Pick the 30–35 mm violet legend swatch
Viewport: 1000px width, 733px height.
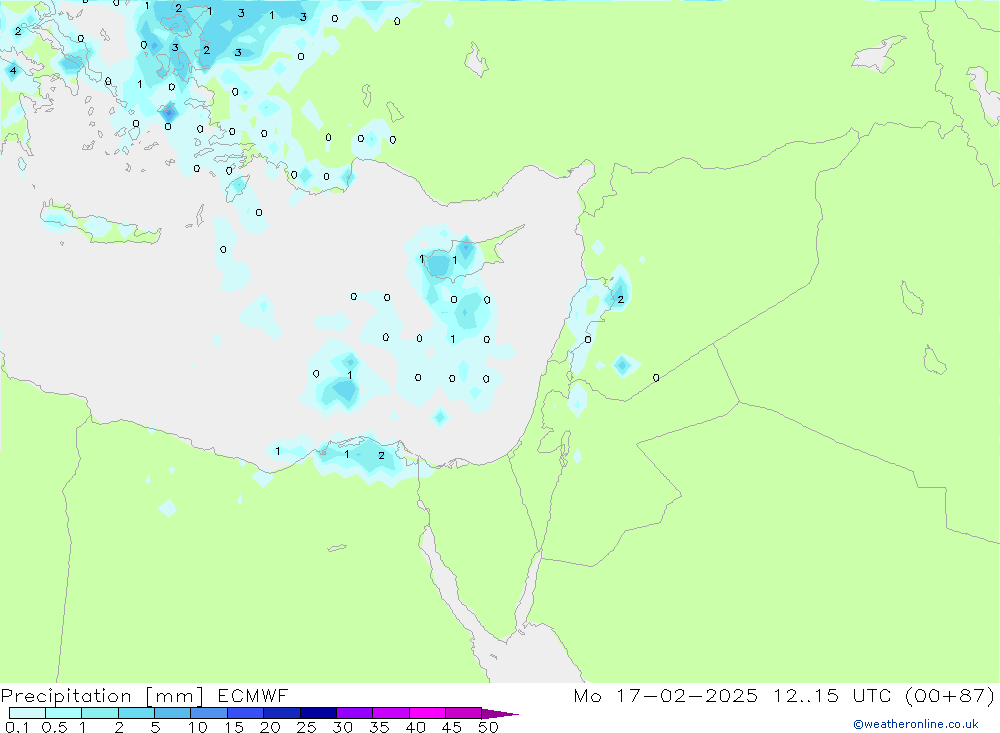[354, 713]
